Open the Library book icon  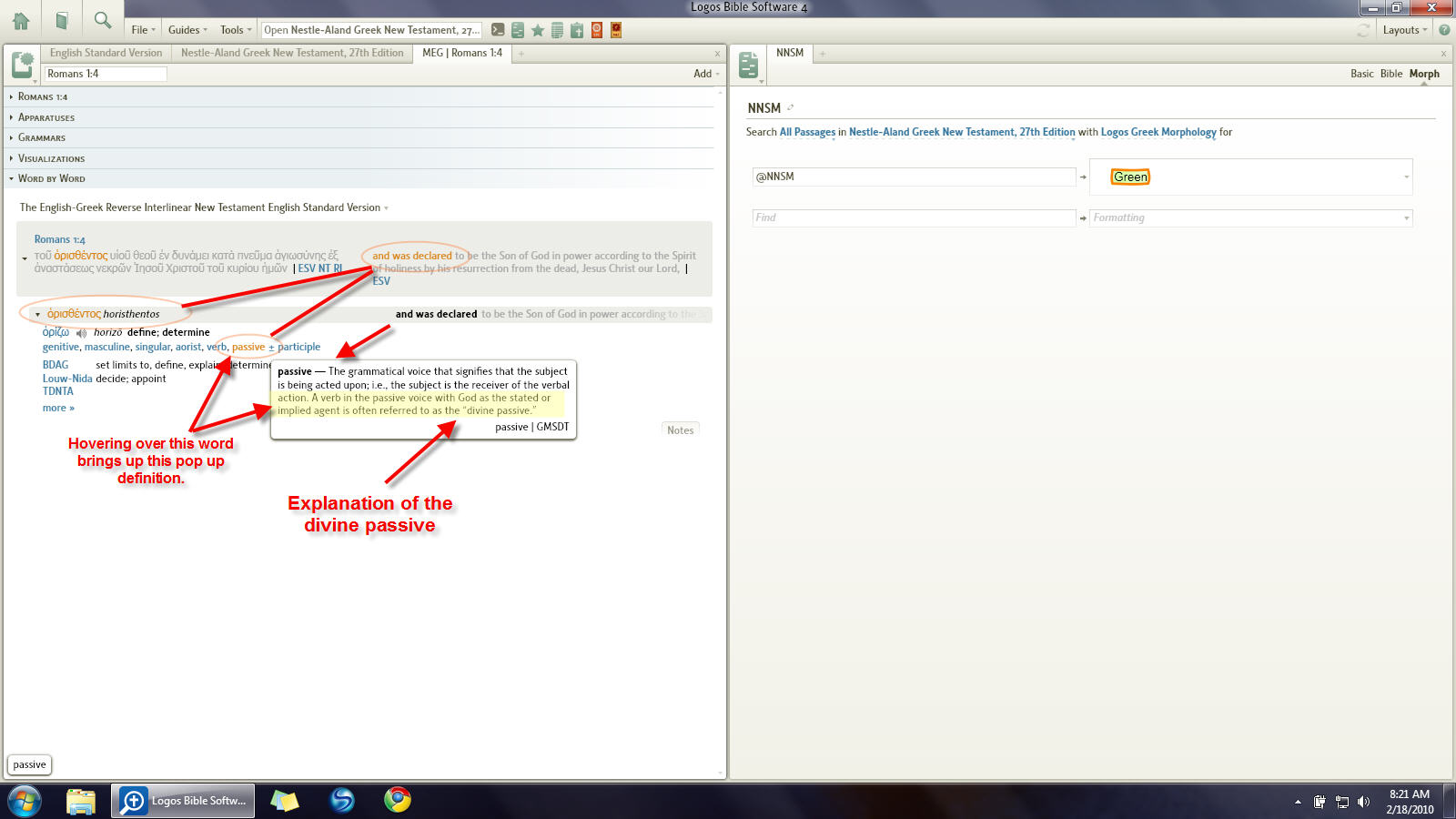click(x=62, y=20)
